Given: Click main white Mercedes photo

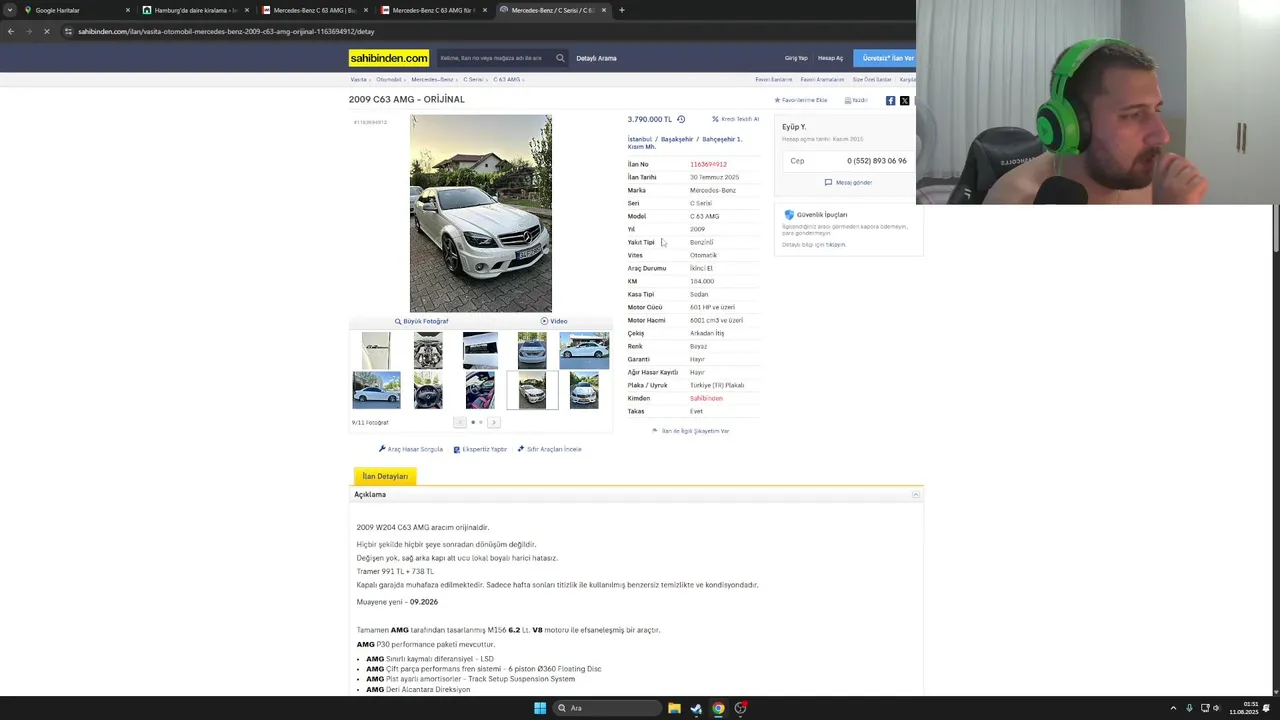Looking at the screenshot, I should (x=481, y=213).
